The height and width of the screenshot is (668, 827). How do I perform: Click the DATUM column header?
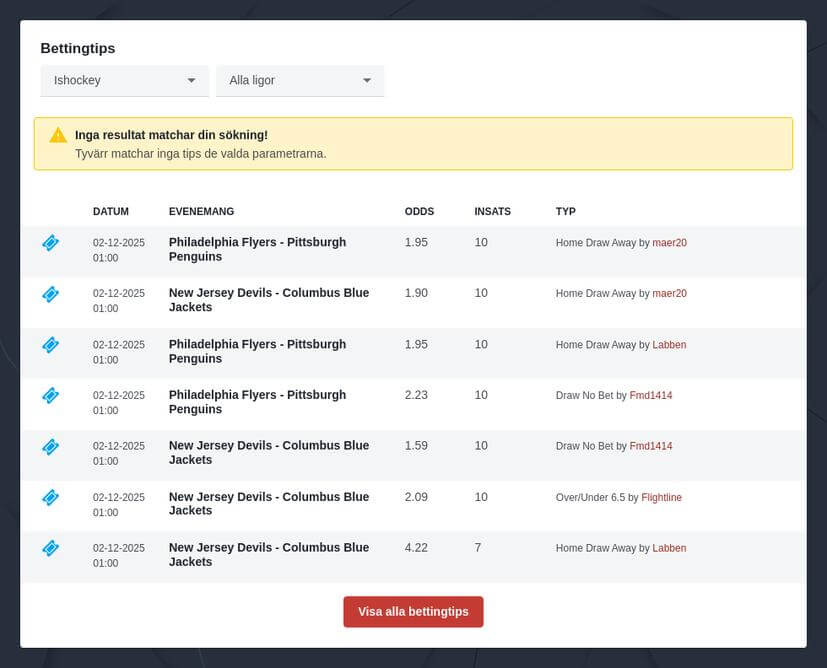point(110,212)
